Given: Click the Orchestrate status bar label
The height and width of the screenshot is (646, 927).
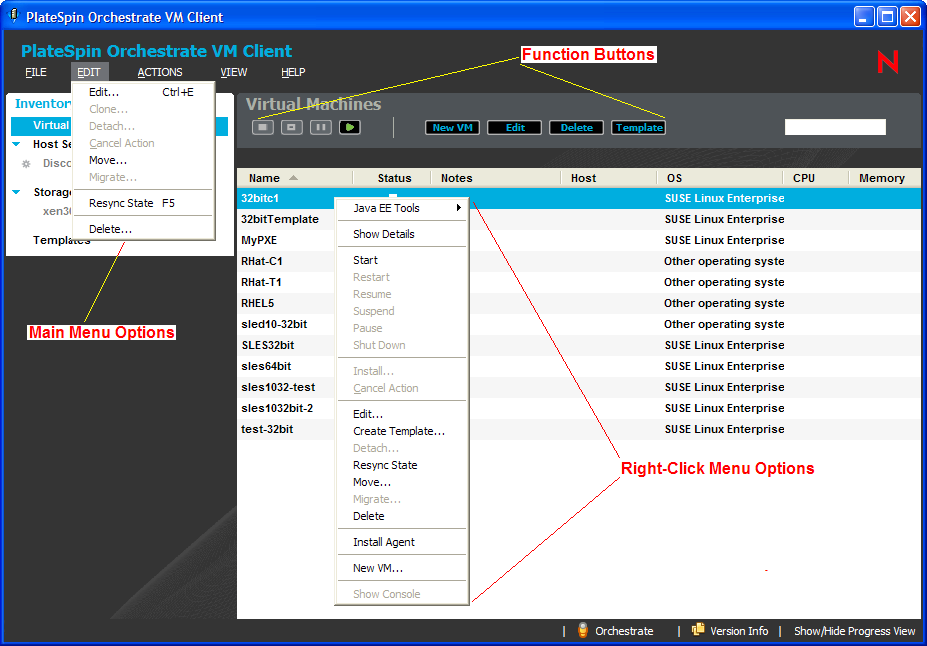Looking at the screenshot, I should coord(624,631).
